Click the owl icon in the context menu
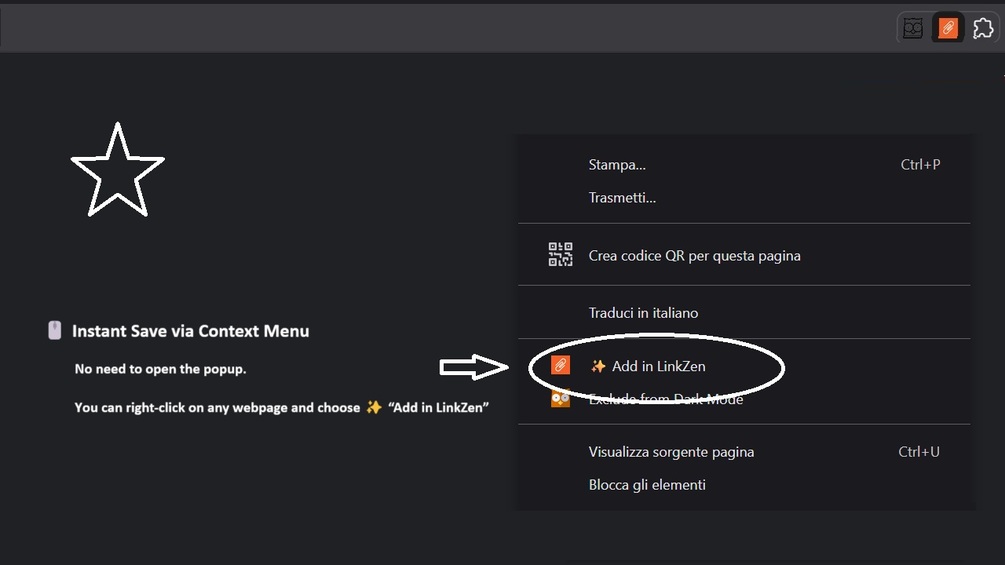 (560, 398)
